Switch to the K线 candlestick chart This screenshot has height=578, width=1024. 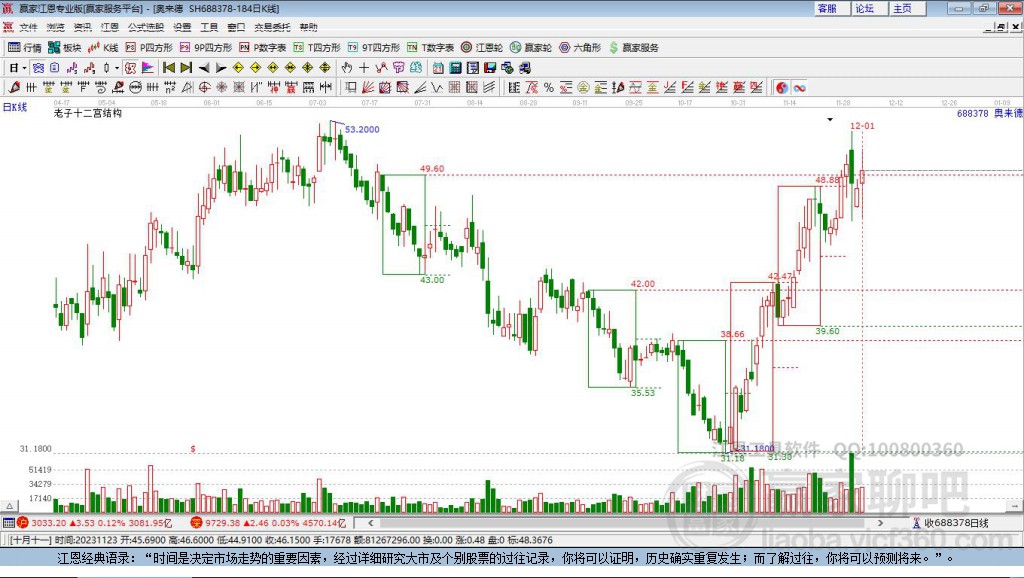click(103, 48)
